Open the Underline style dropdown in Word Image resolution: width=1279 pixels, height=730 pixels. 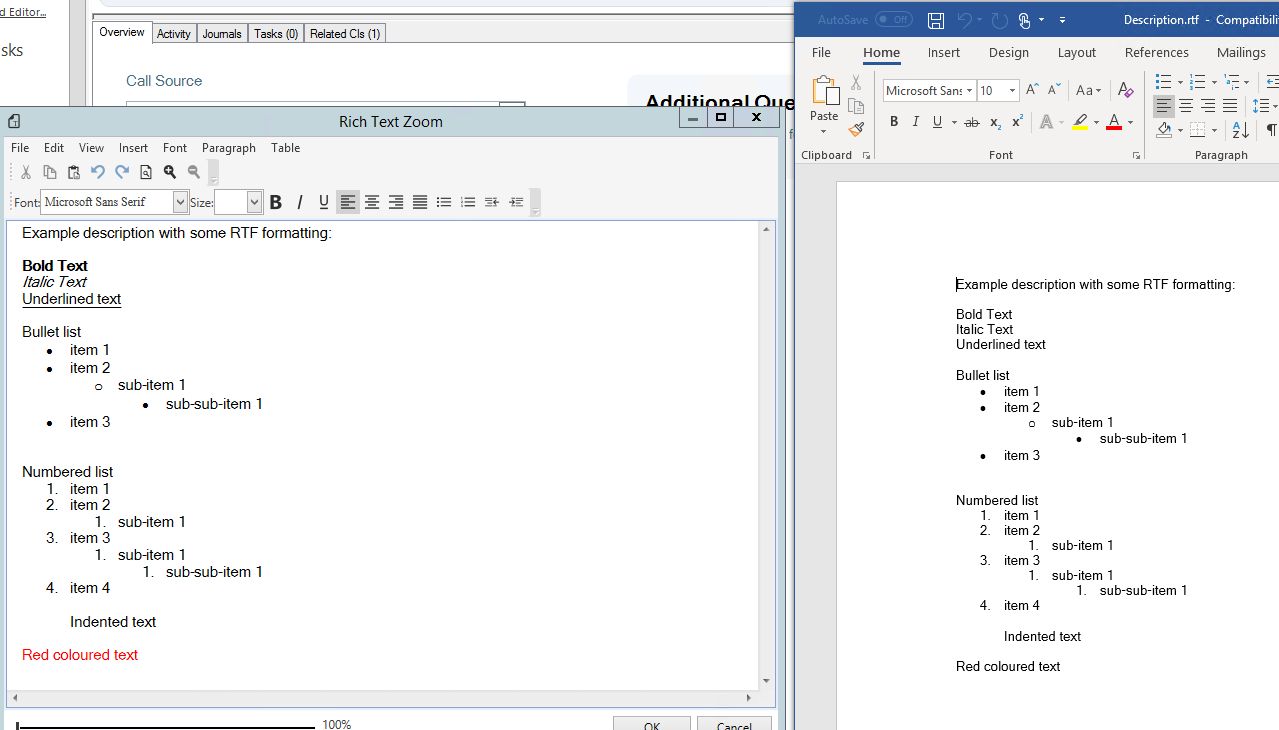(x=954, y=121)
